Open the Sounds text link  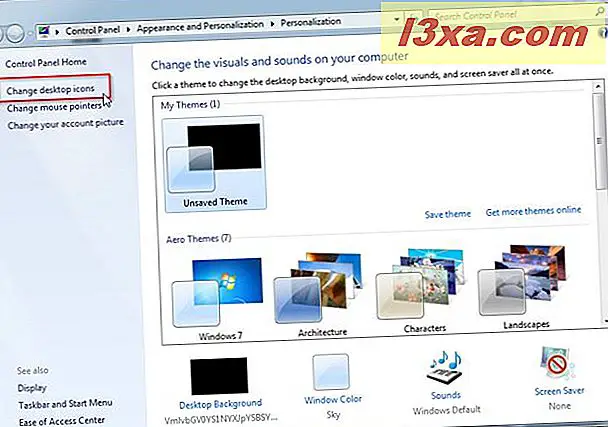pos(446,395)
